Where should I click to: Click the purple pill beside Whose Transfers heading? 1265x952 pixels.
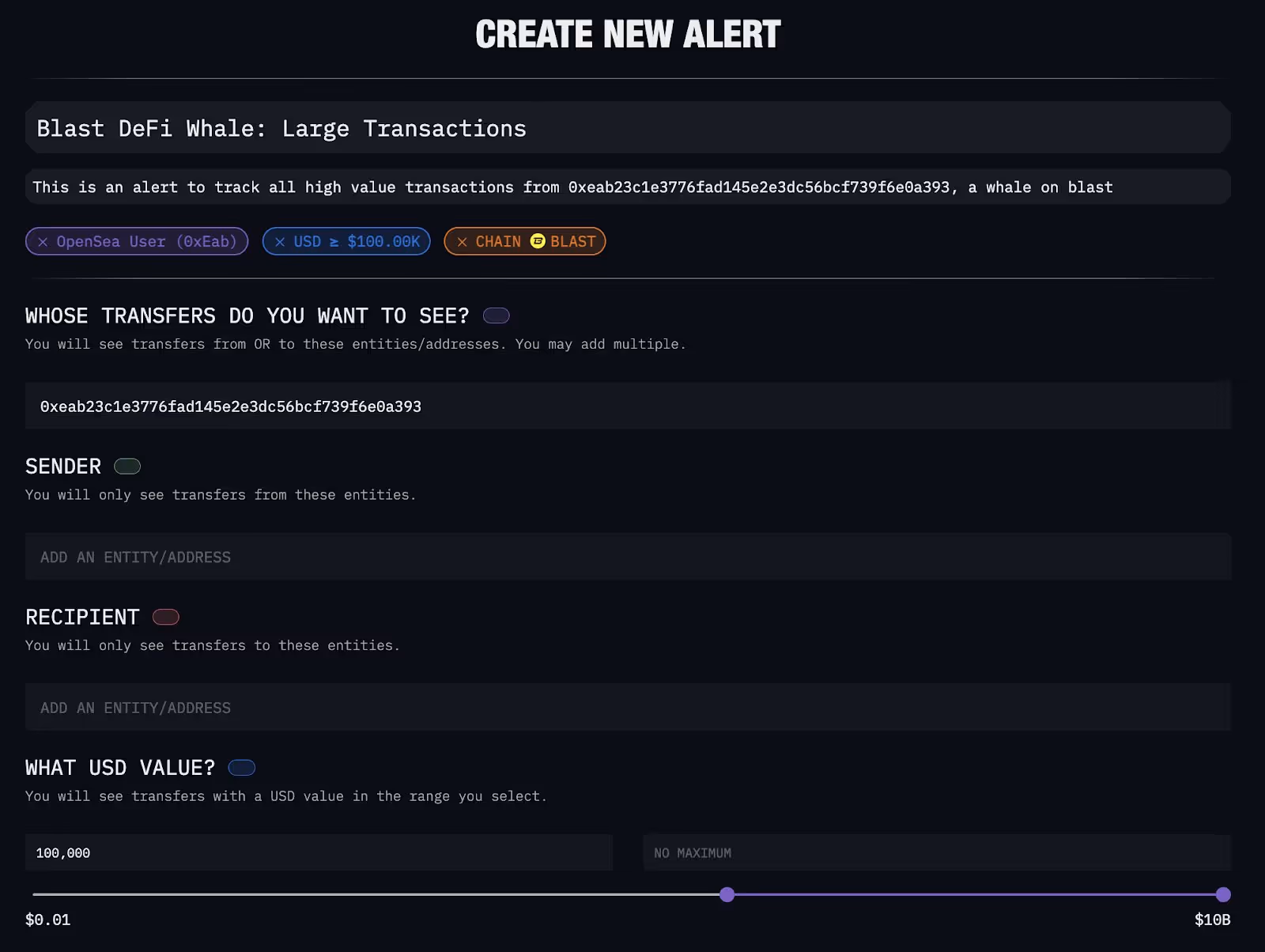tap(497, 316)
